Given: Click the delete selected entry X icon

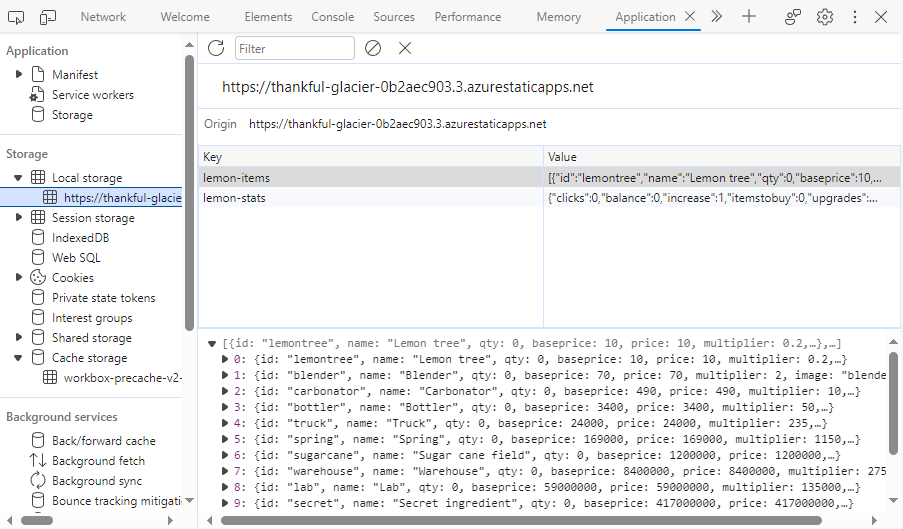Looking at the screenshot, I should (x=405, y=48).
